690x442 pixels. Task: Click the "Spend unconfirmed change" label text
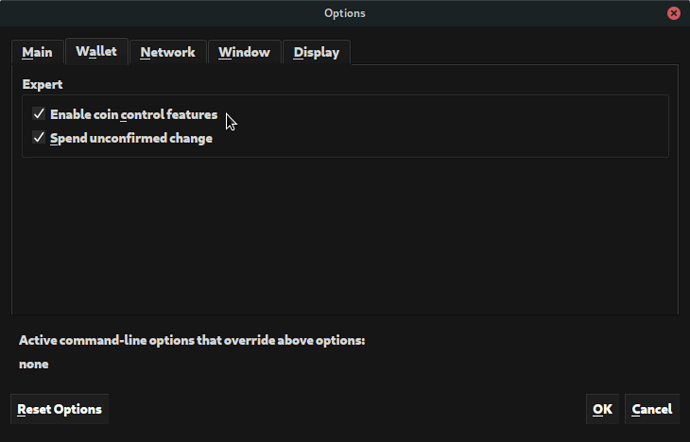[131, 138]
